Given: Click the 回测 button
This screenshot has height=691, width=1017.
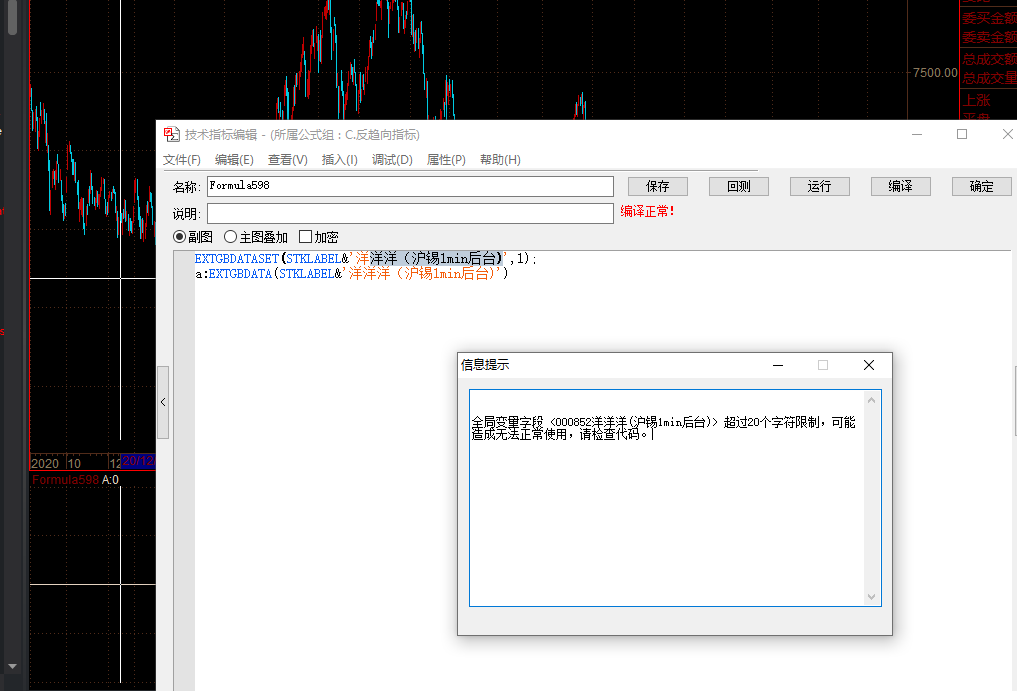Looking at the screenshot, I should coord(739,186).
